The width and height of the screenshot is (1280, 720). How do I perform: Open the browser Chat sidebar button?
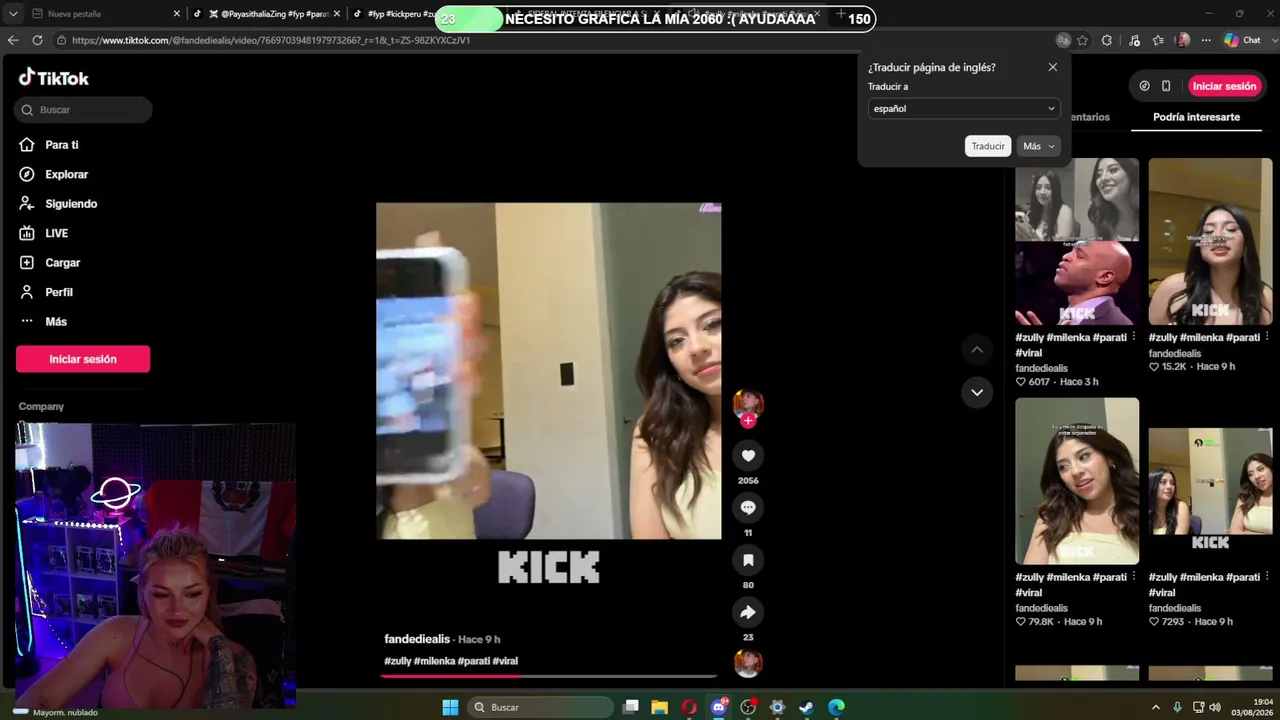click(x=1243, y=40)
